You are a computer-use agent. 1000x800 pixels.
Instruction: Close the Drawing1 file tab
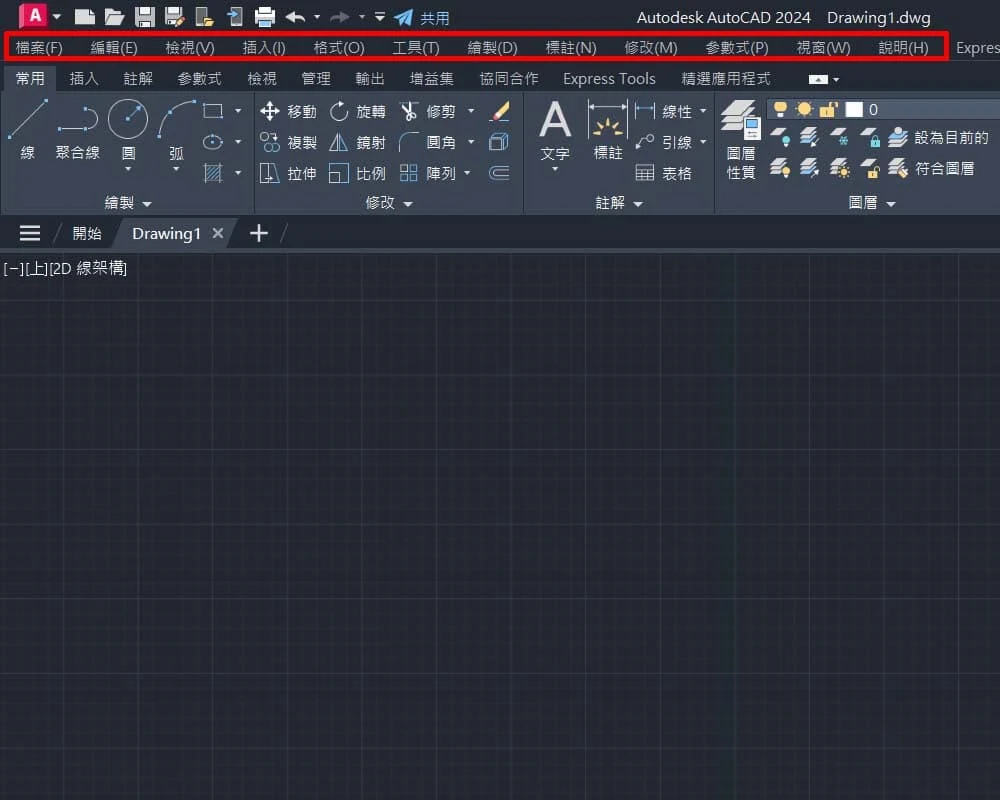217,233
